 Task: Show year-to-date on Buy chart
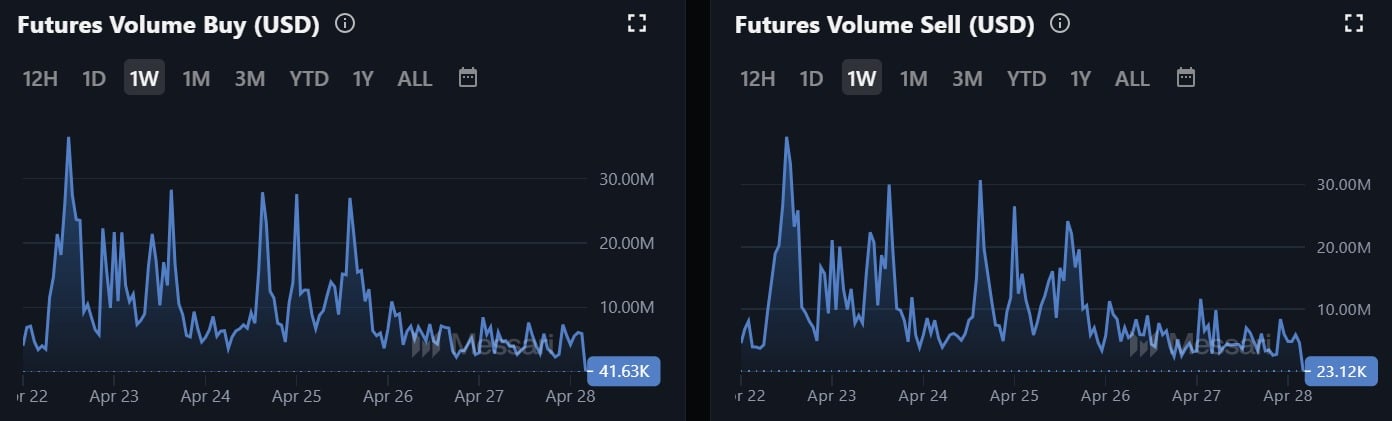(x=309, y=78)
